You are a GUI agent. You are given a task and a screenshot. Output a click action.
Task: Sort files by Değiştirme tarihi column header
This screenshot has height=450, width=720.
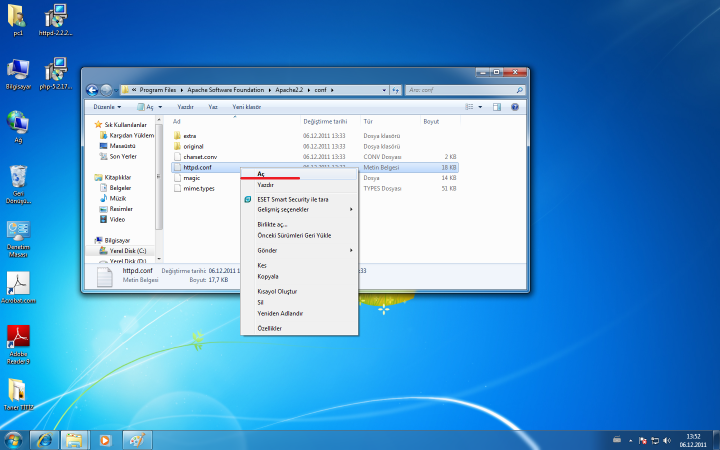pyautogui.click(x=325, y=121)
